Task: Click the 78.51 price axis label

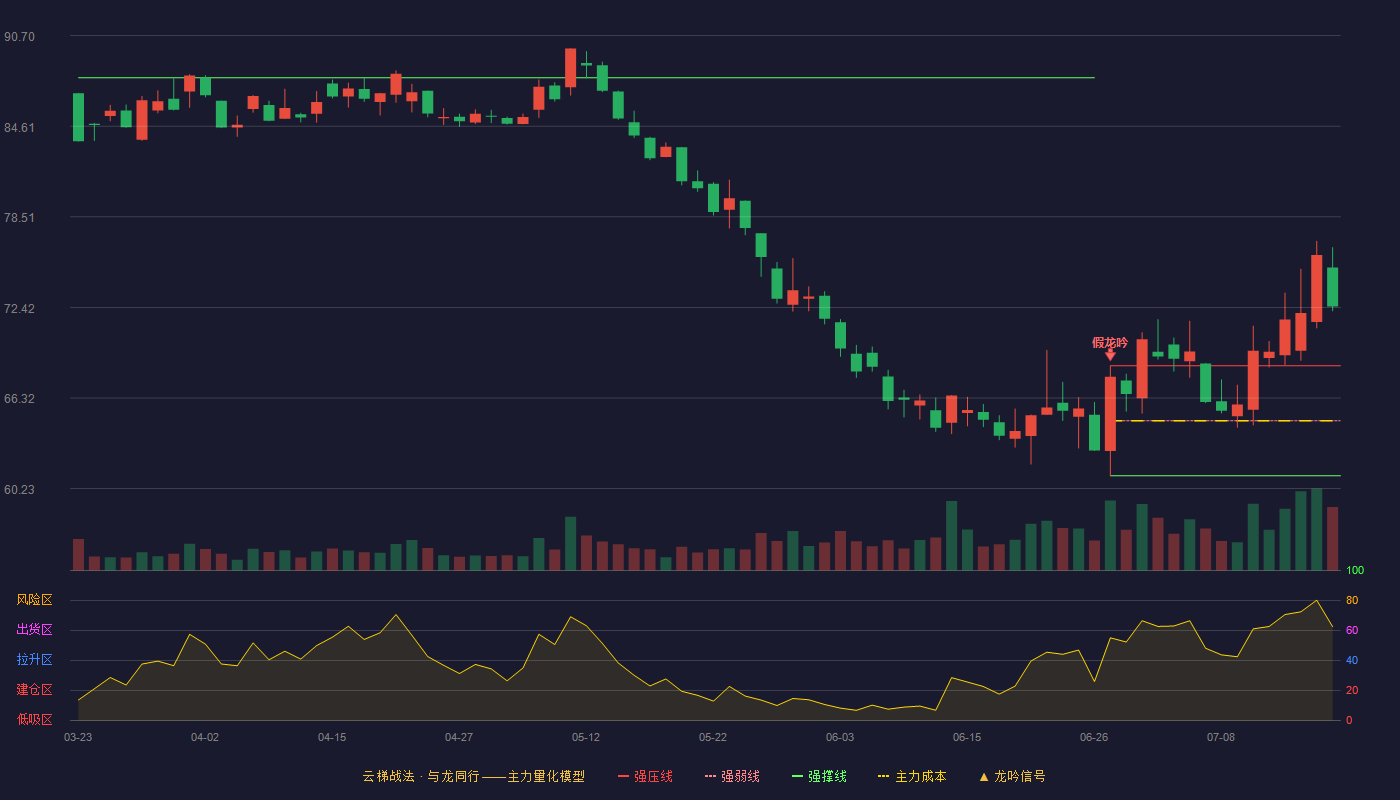Action: click(x=19, y=218)
